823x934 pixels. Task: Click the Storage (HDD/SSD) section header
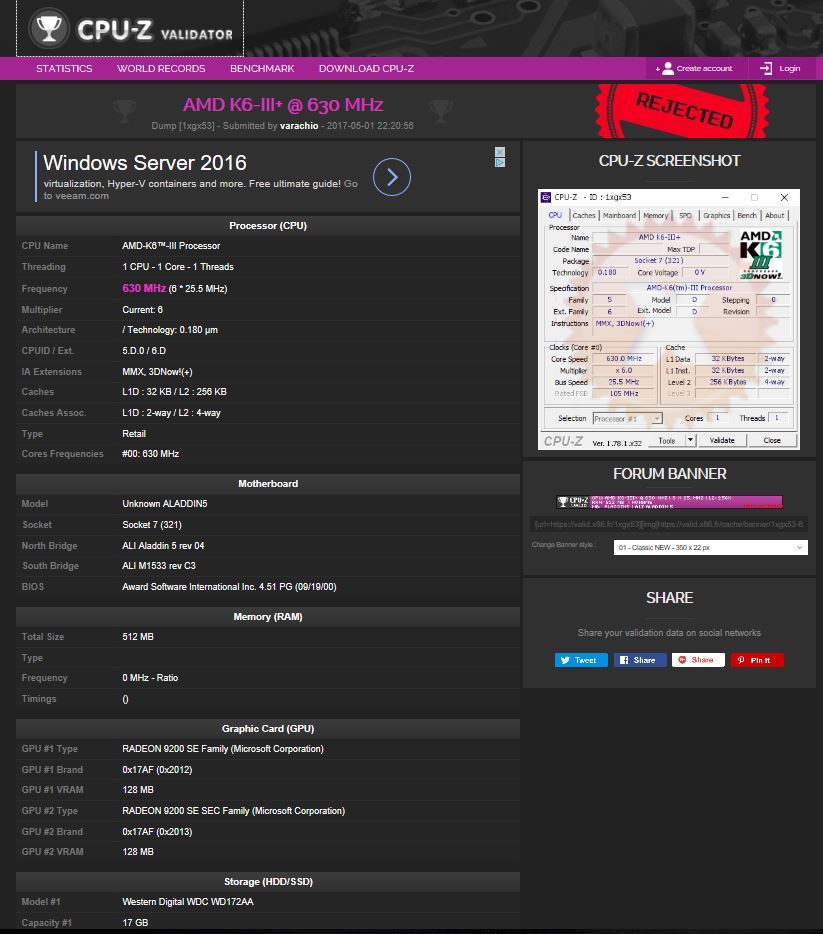tap(268, 882)
